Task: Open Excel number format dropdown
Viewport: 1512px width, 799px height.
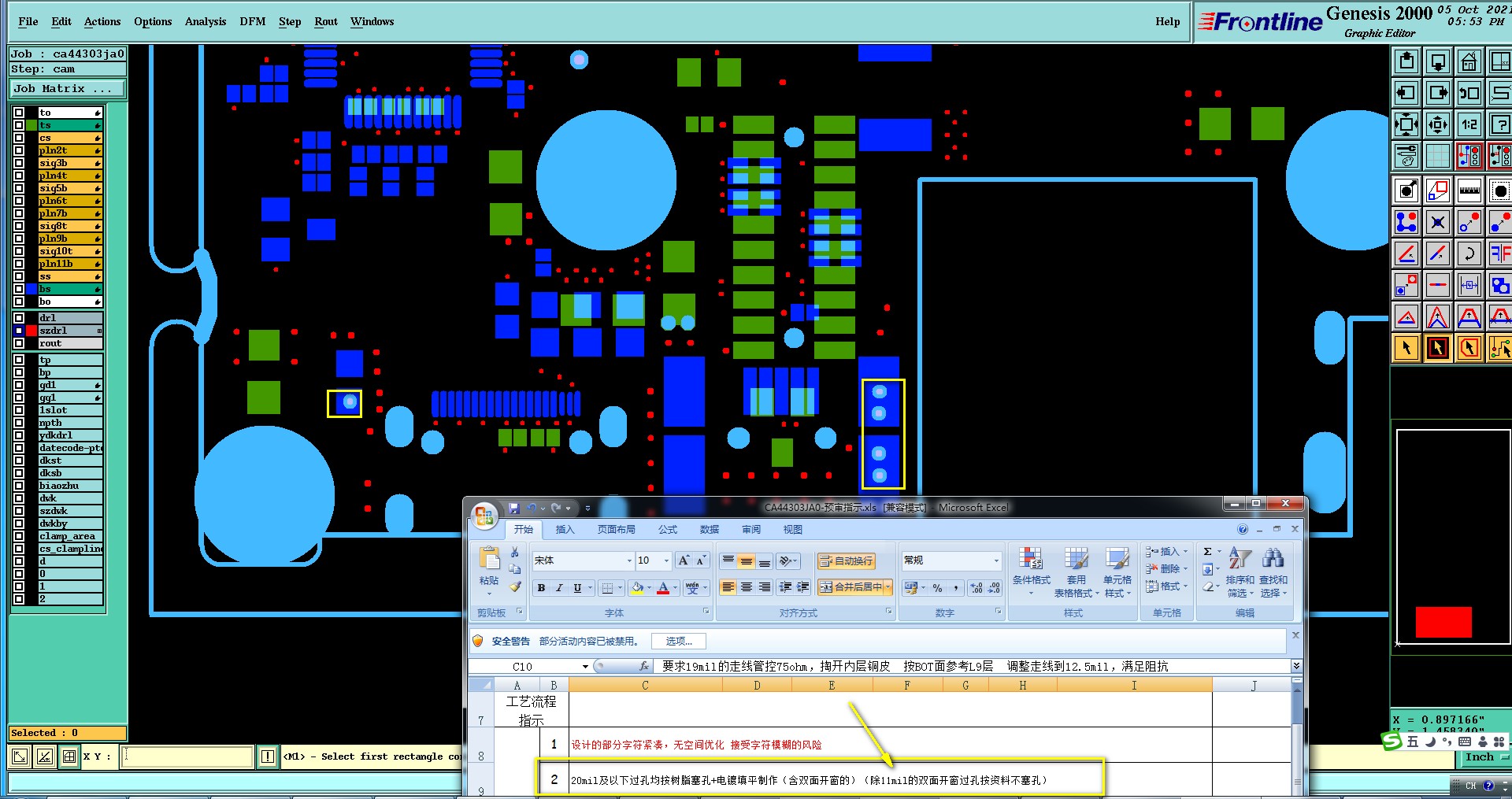Action: pos(996,560)
